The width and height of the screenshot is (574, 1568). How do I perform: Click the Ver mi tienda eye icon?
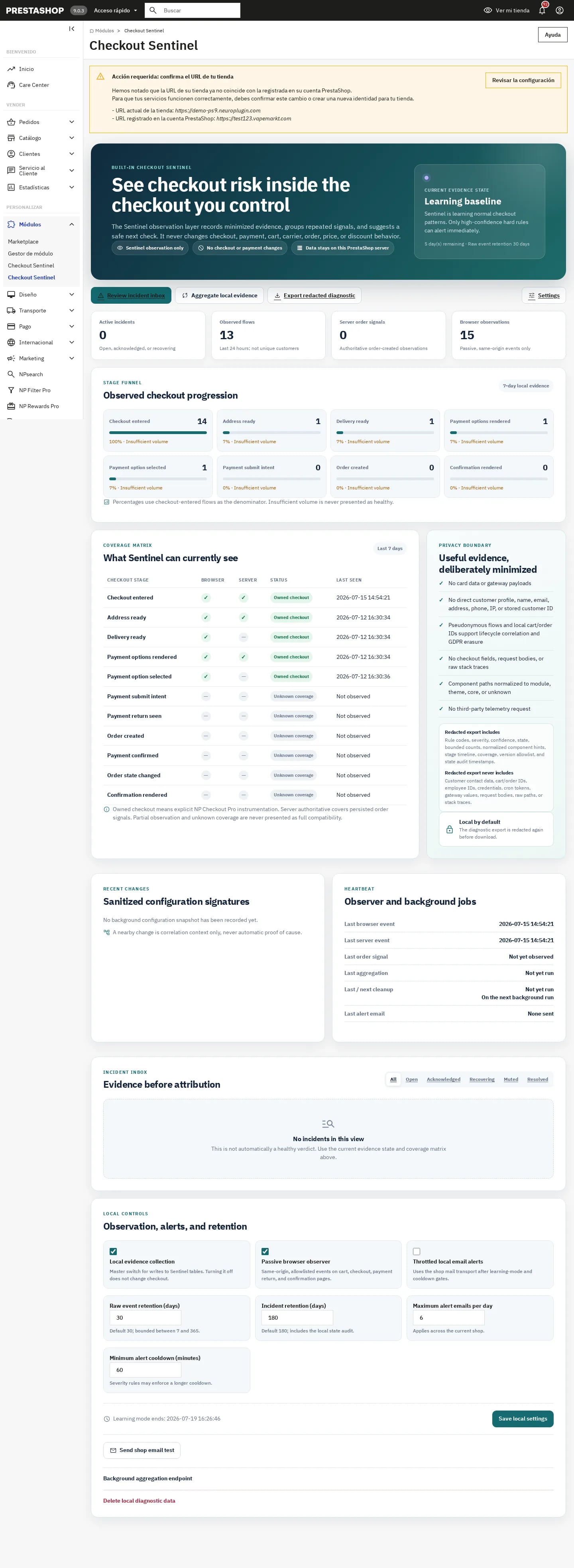(x=488, y=10)
